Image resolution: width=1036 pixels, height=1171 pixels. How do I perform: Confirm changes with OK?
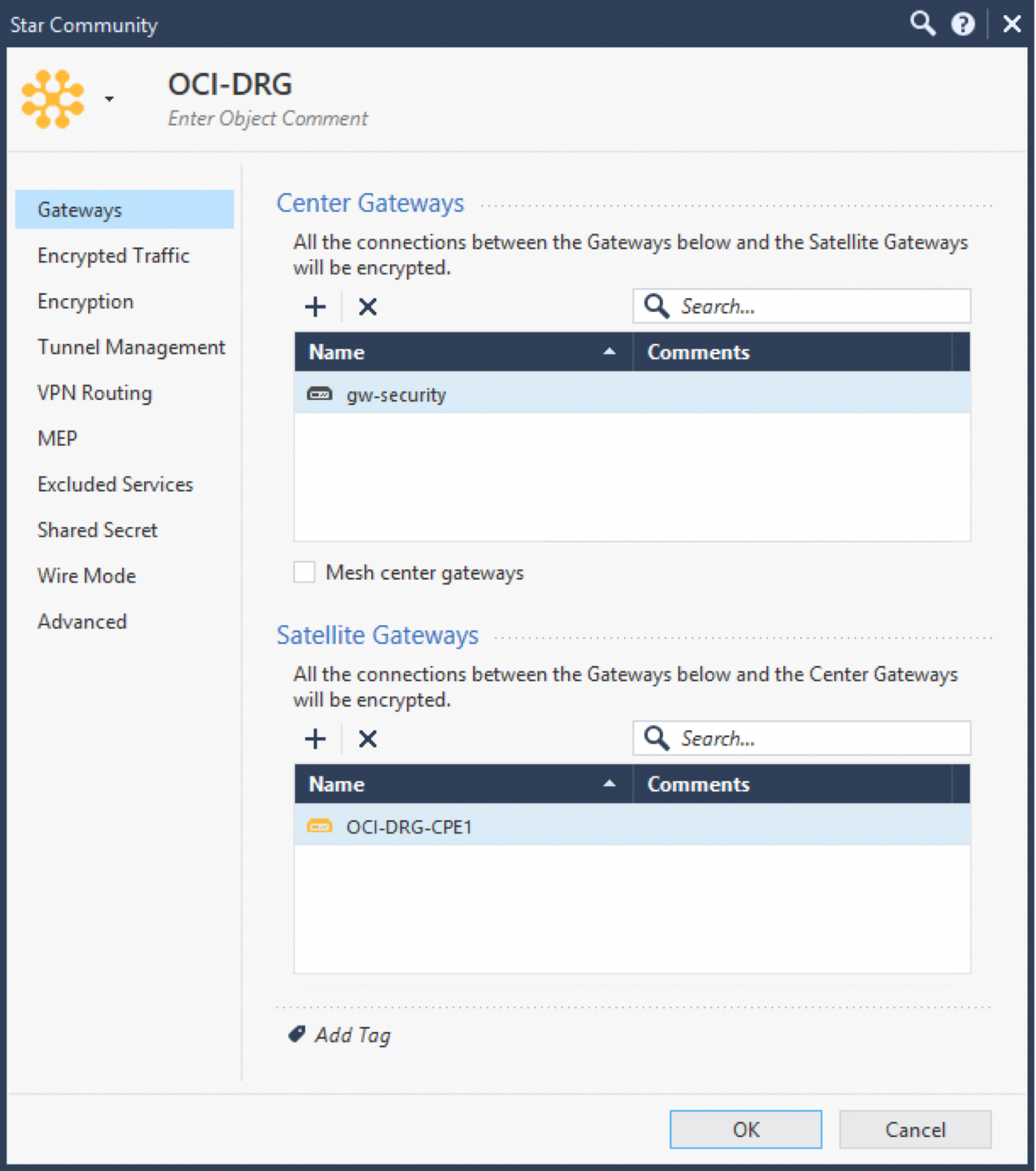tap(745, 1129)
